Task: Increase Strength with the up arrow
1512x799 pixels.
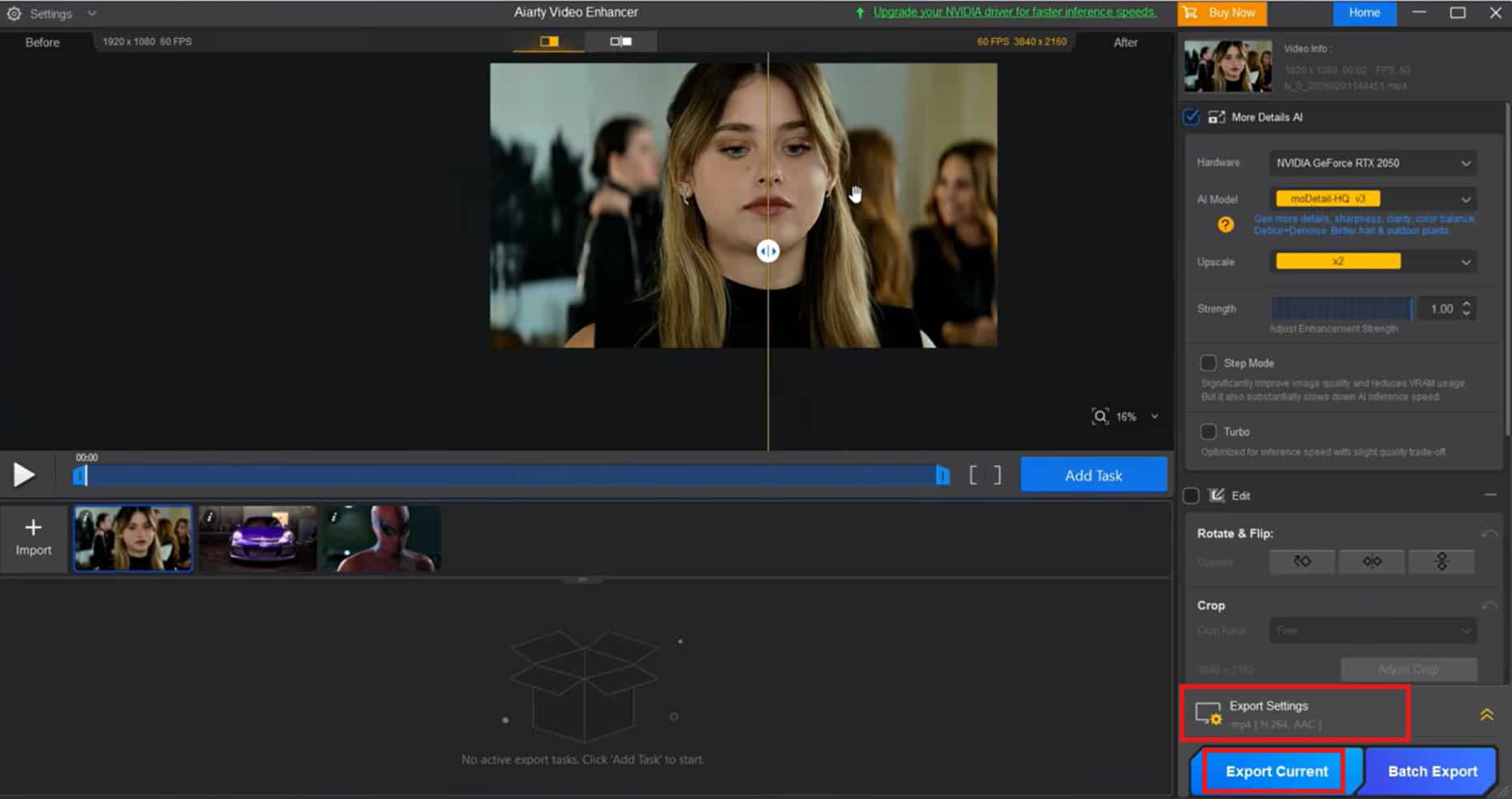Action: [1467, 304]
